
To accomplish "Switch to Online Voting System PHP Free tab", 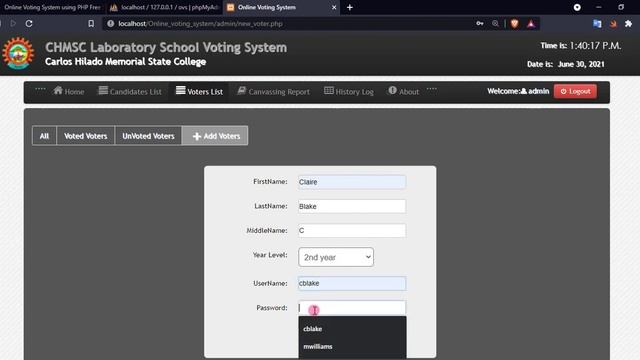I will (x=52, y=7).
